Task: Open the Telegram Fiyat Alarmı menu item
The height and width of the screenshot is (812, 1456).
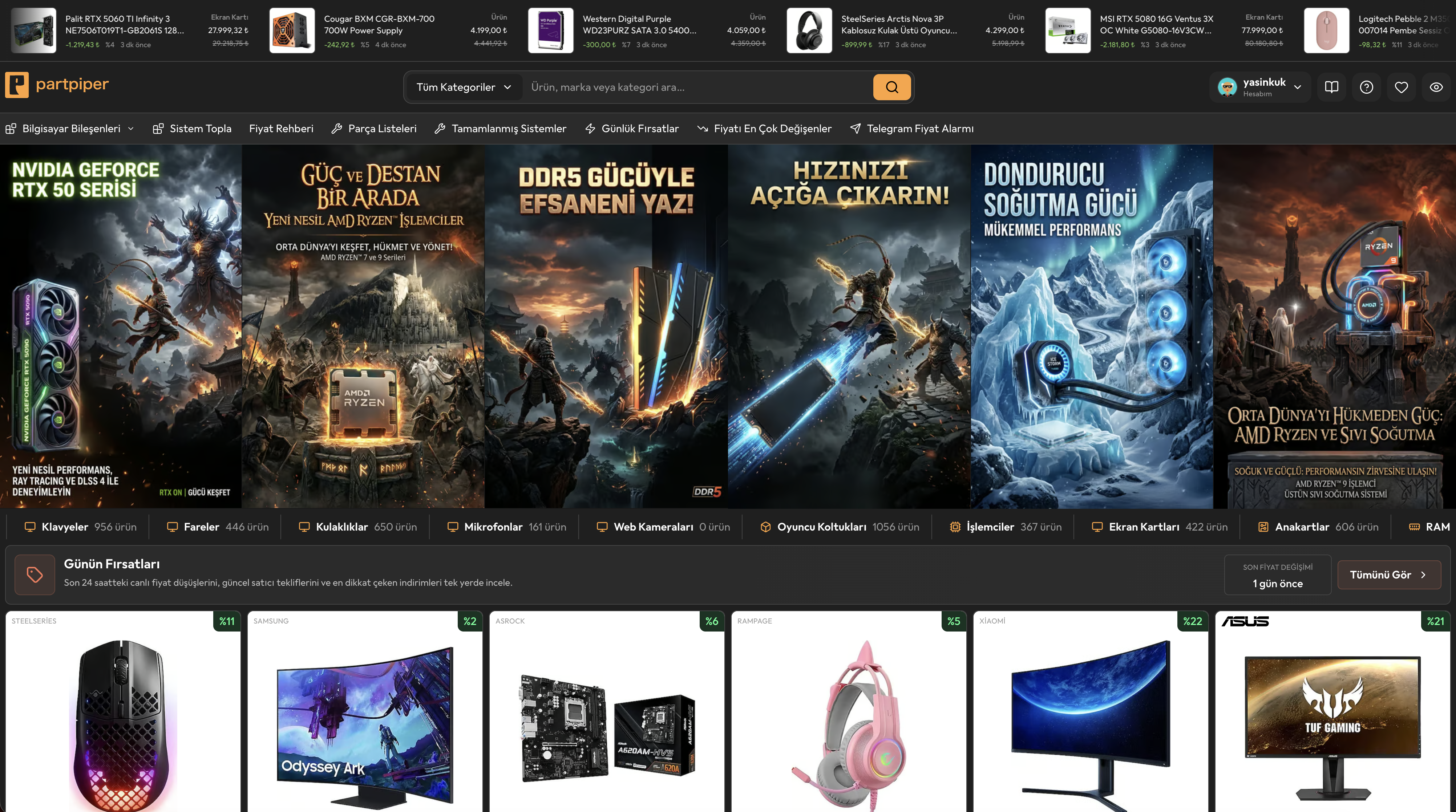Action: (x=912, y=129)
